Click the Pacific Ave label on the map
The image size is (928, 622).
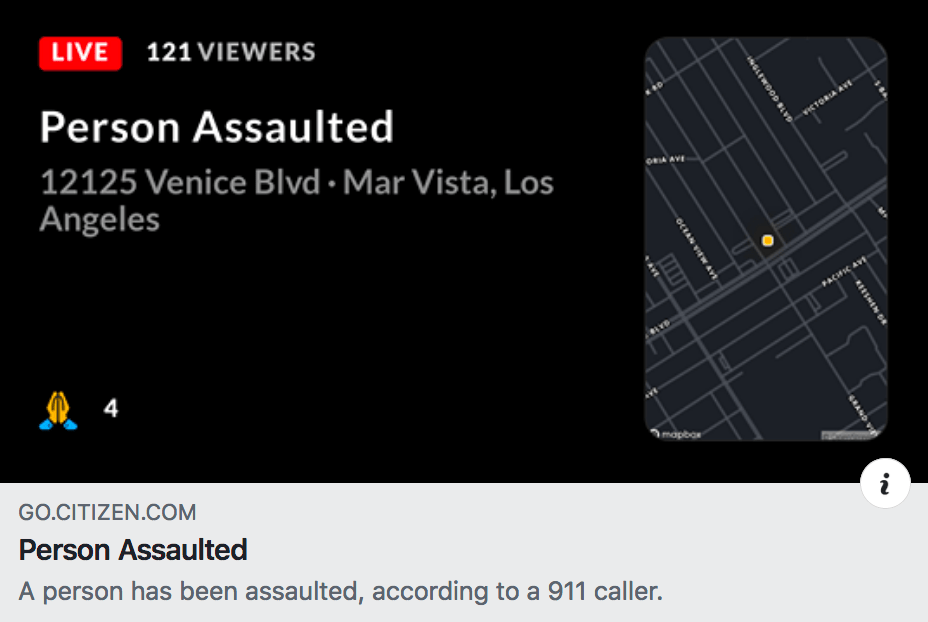click(x=843, y=273)
